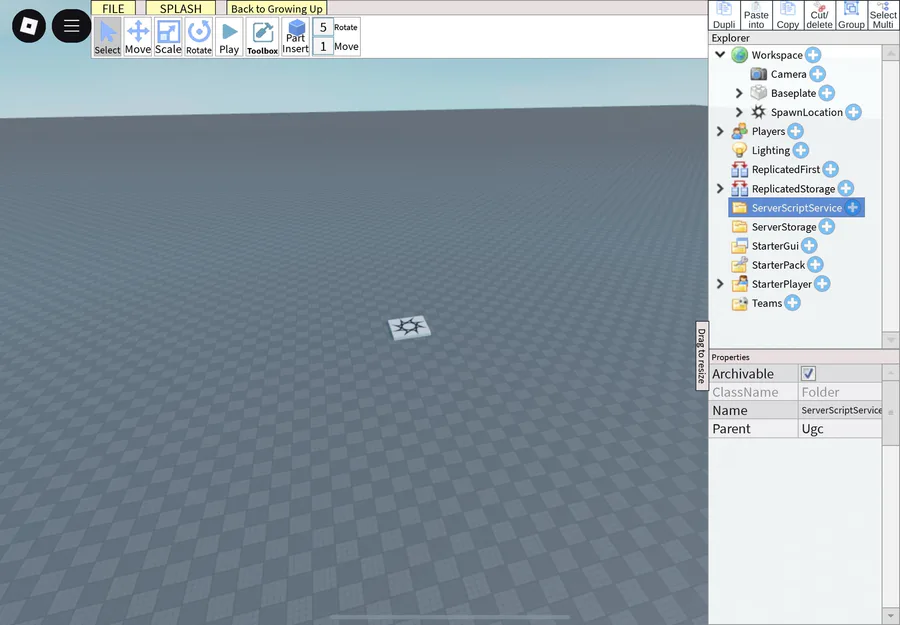Enable Select Multi mode
The height and width of the screenshot is (625, 900).
click(x=883, y=15)
